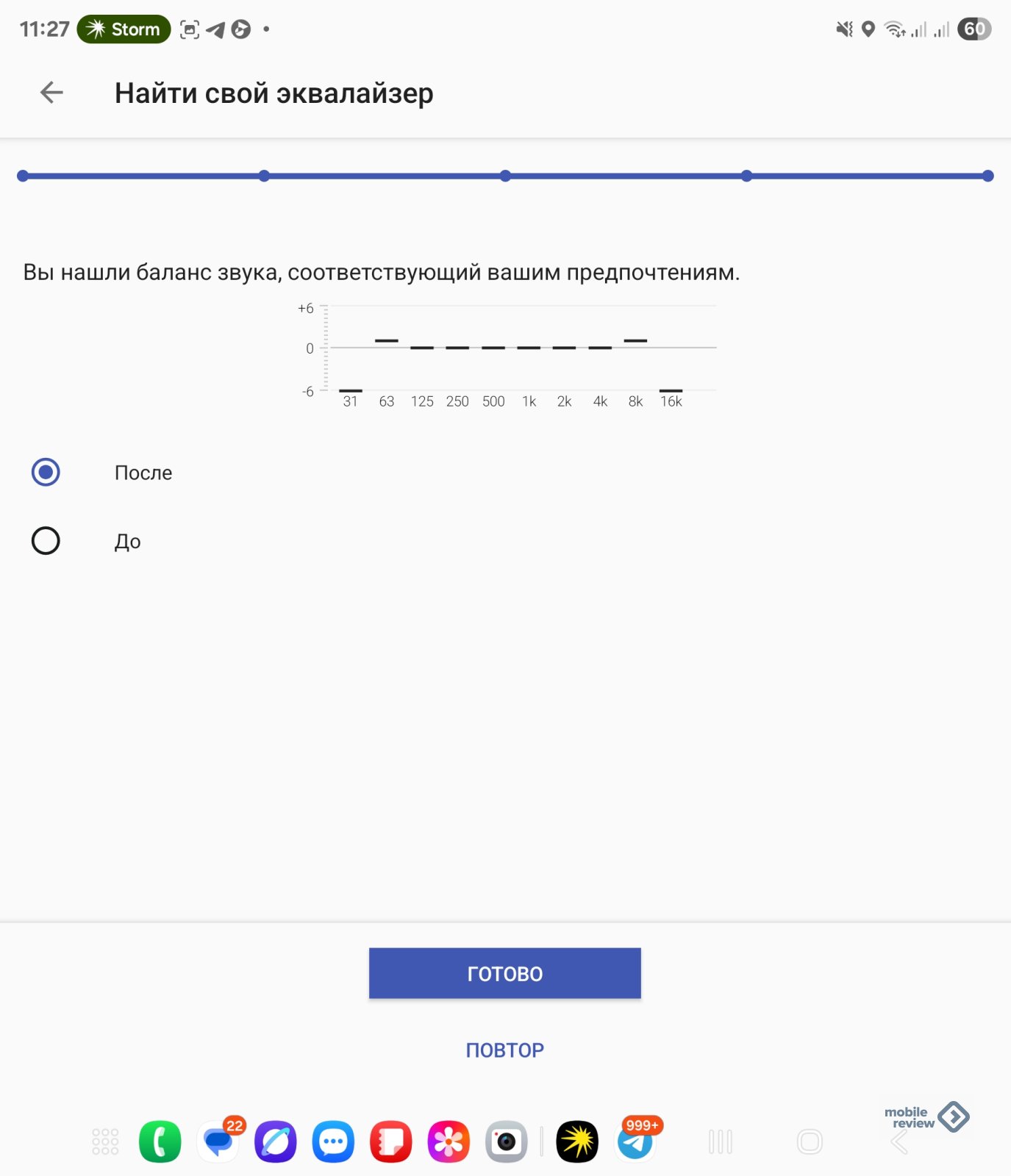Launch the Samsung Internet browser icon
Image resolution: width=1011 pixels, height=1176 pixels.
click(x=276, y=1141)
